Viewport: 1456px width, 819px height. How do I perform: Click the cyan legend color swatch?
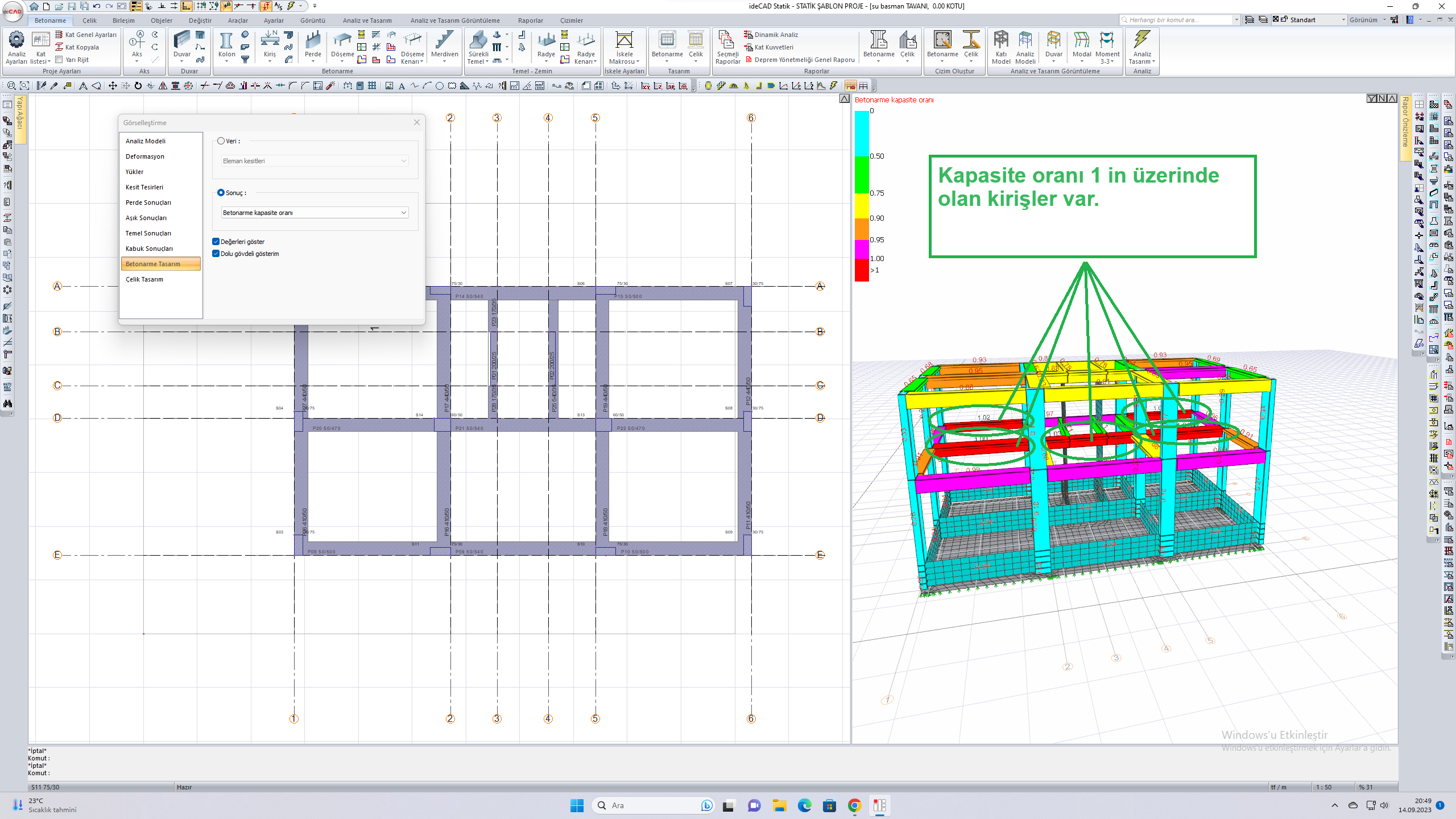862,134
